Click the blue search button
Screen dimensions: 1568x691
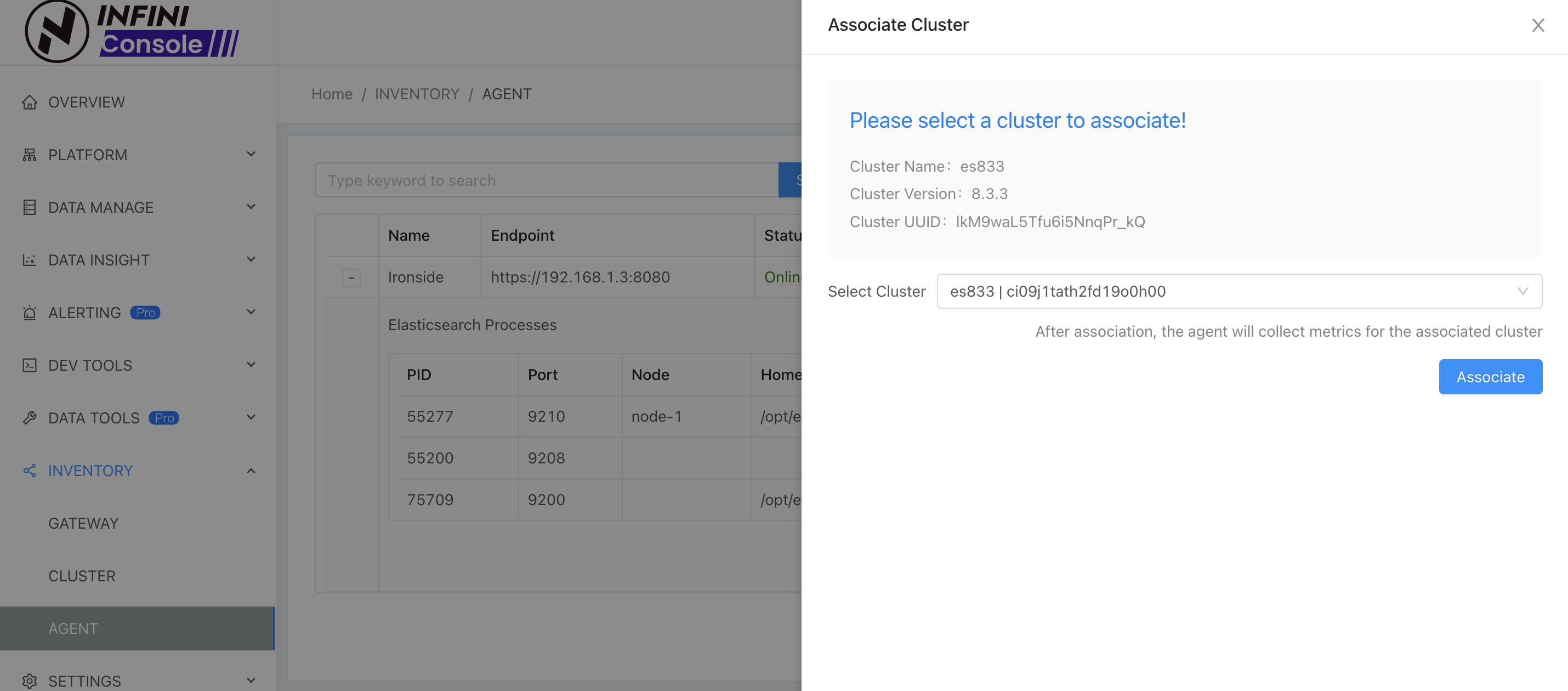790,180
